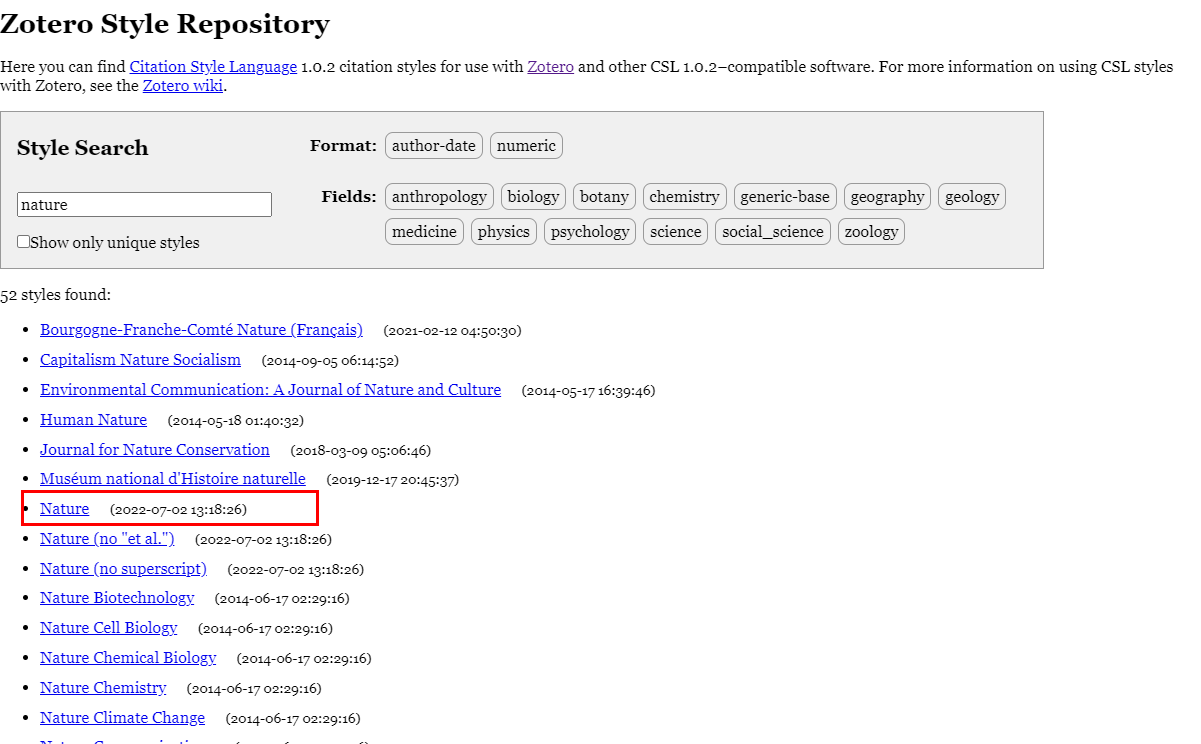The image size is (1201, 744).
Task: Click the style search input field
Action: [x=144, y=205]
